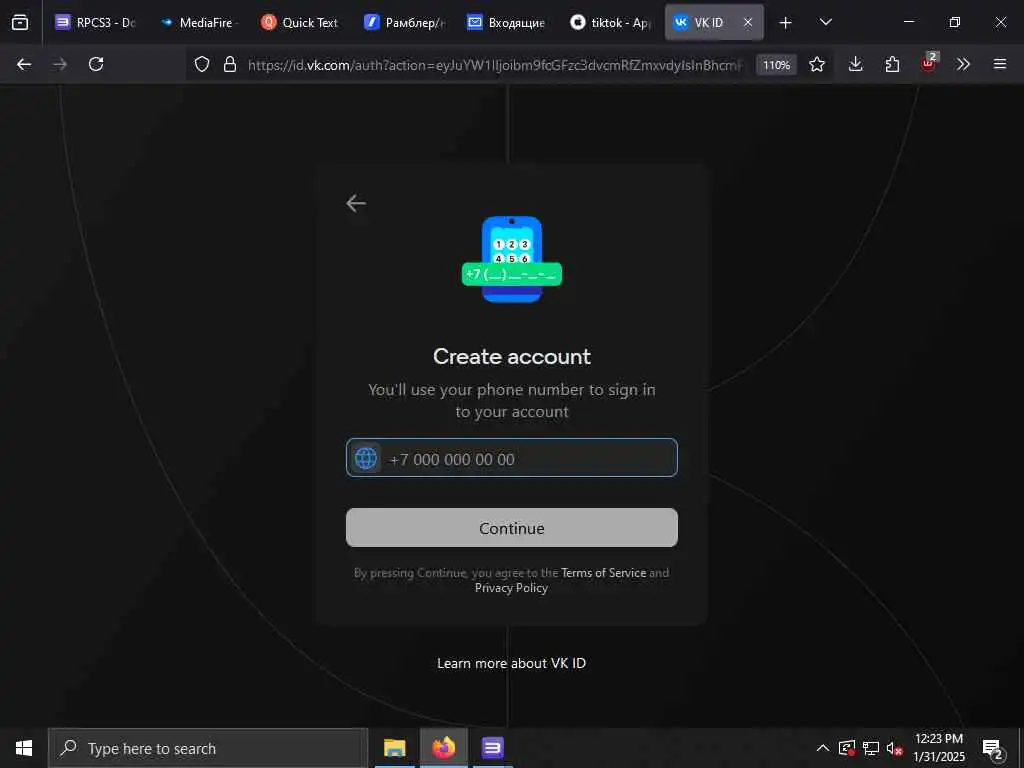The height and width of the screenshot is (768, 1024).
Task: Click the taskbar search box
Action: coord(208,748)
